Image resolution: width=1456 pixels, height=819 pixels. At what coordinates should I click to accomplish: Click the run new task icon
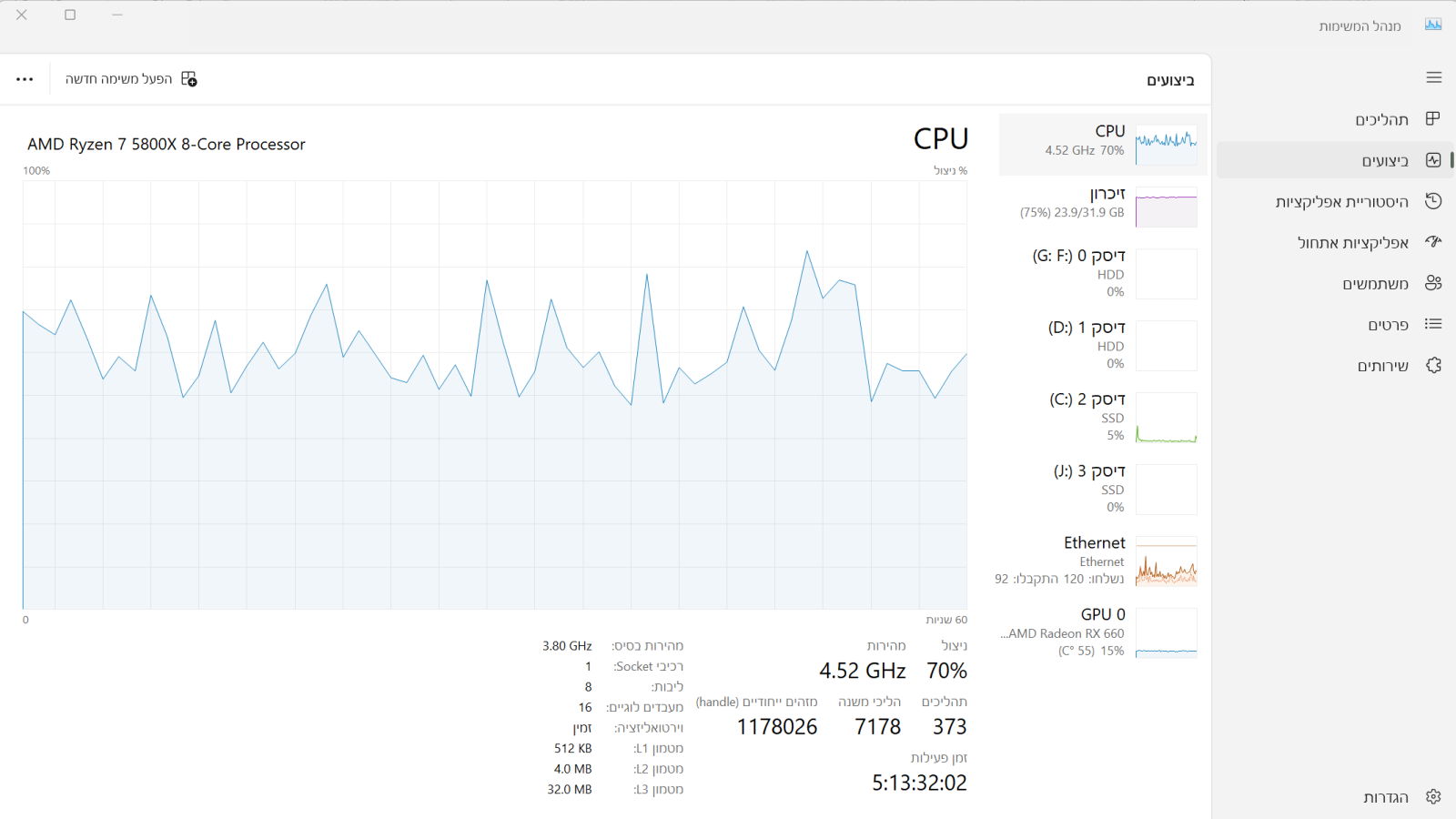pyautogui.click(x=189, y=79)
